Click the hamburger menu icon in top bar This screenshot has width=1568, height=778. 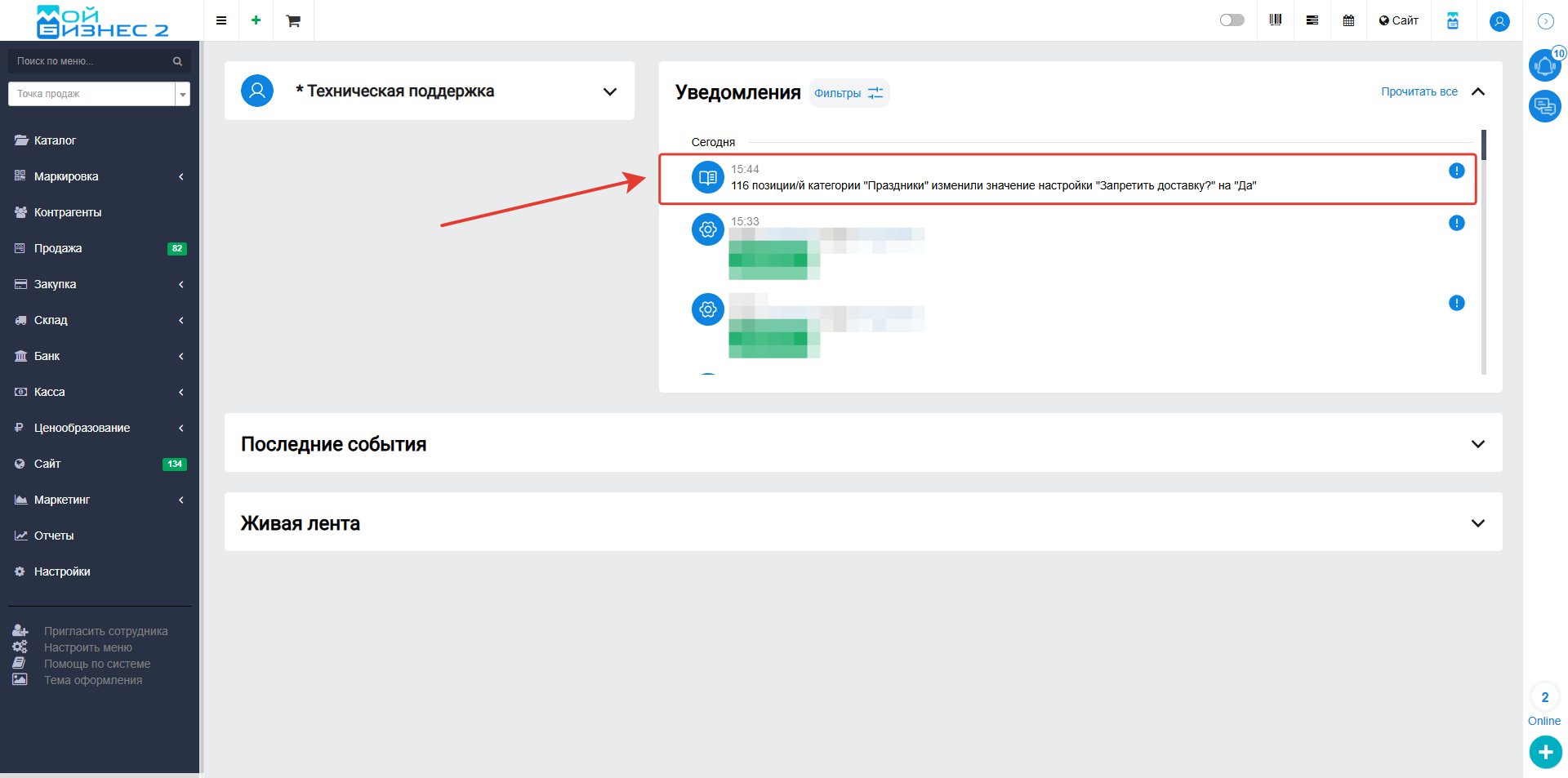(x=221, y=20)
